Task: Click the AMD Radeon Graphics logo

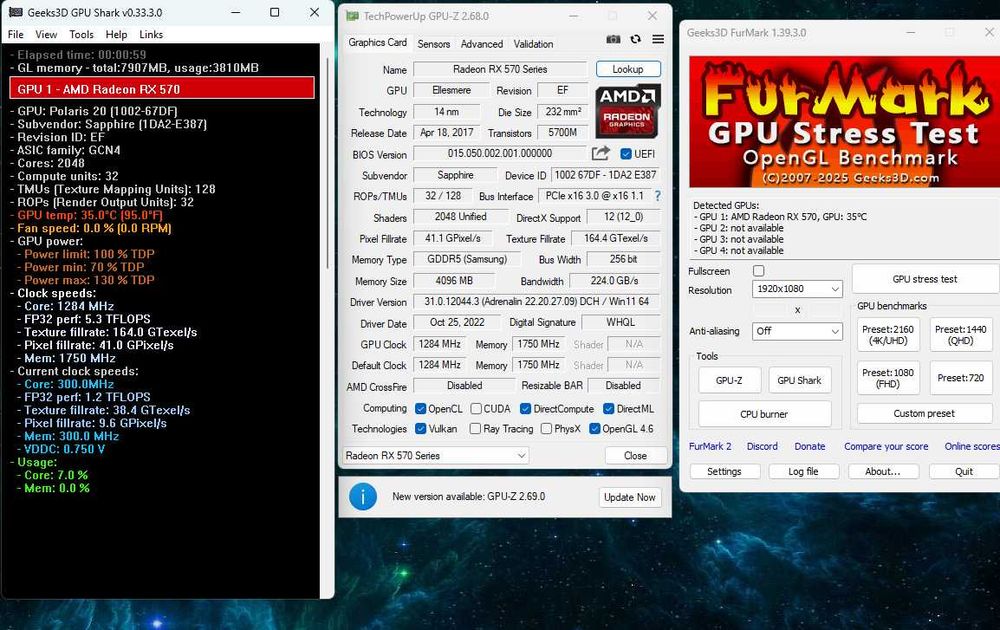Action: 628,111
